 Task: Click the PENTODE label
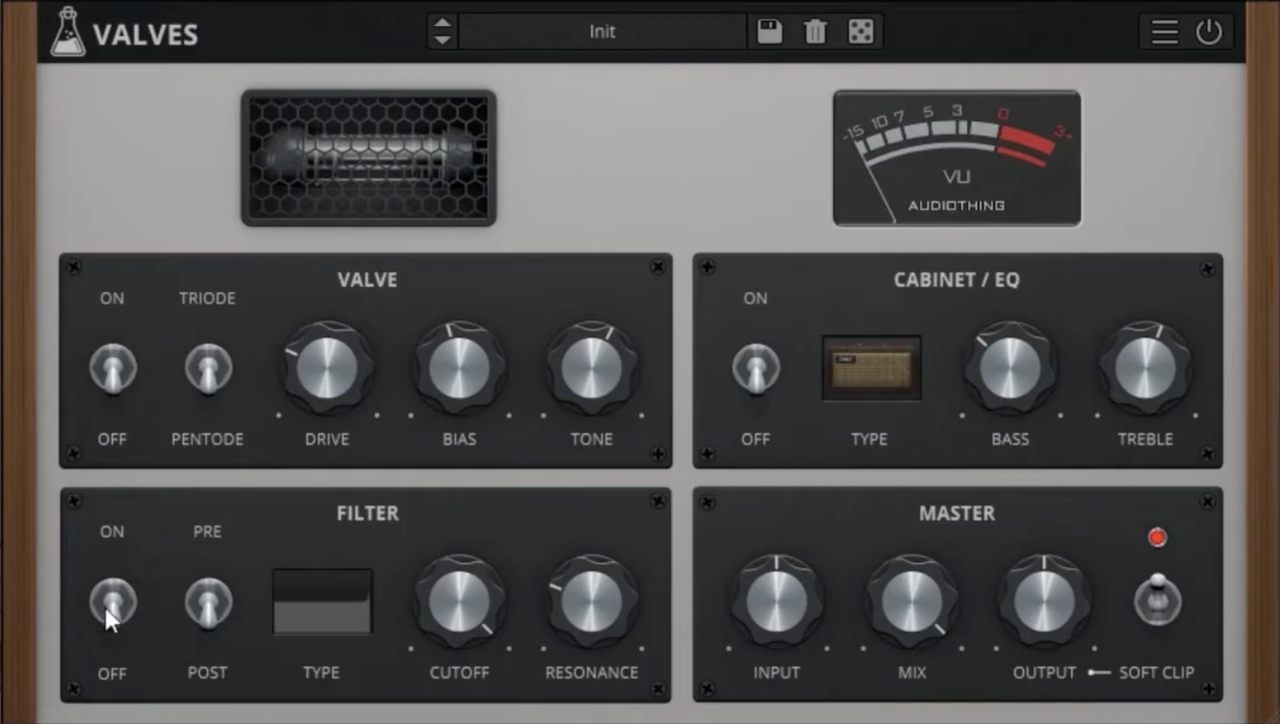coord(207,439)
